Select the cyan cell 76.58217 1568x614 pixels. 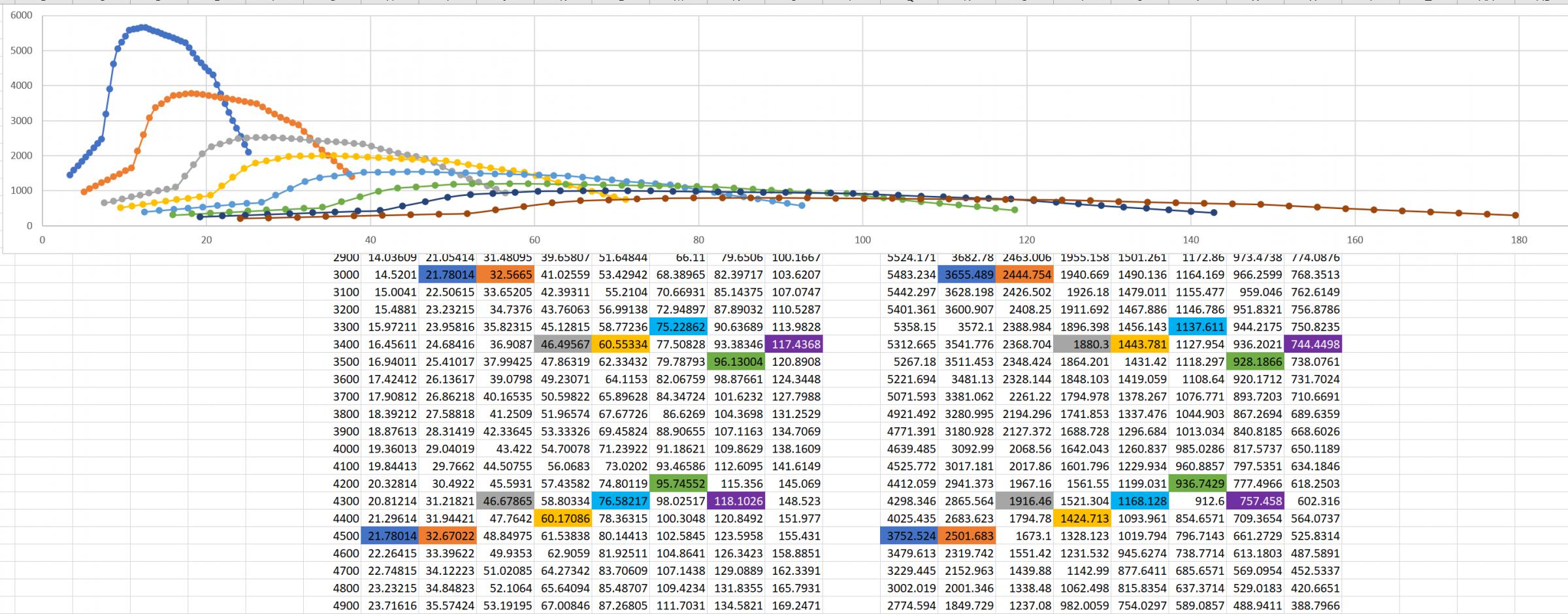coord(621,501)
